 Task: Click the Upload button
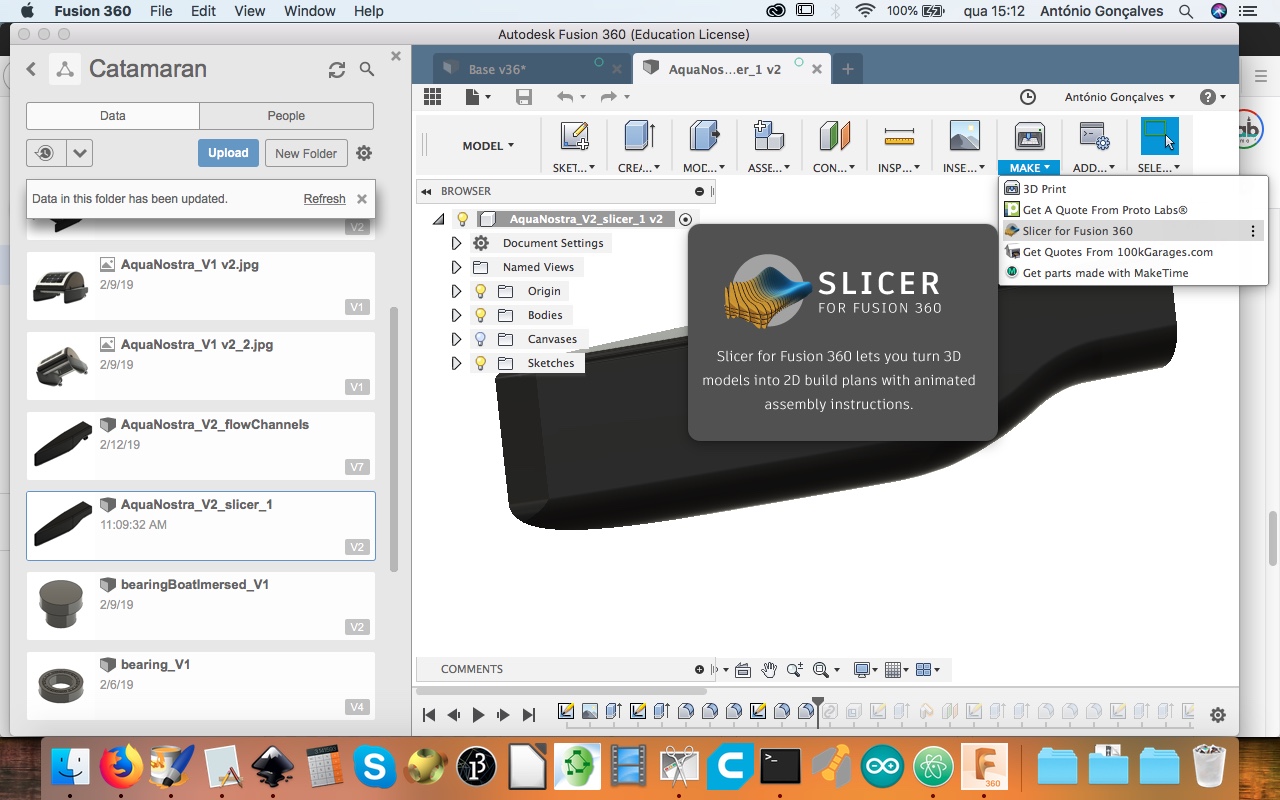pyautogui.click(x=228, y=153)
